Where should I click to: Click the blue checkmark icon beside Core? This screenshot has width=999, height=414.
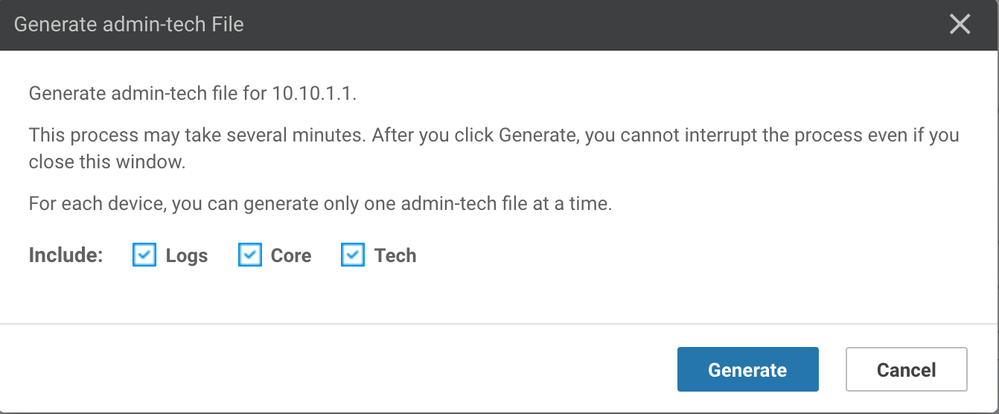(250, 255)
